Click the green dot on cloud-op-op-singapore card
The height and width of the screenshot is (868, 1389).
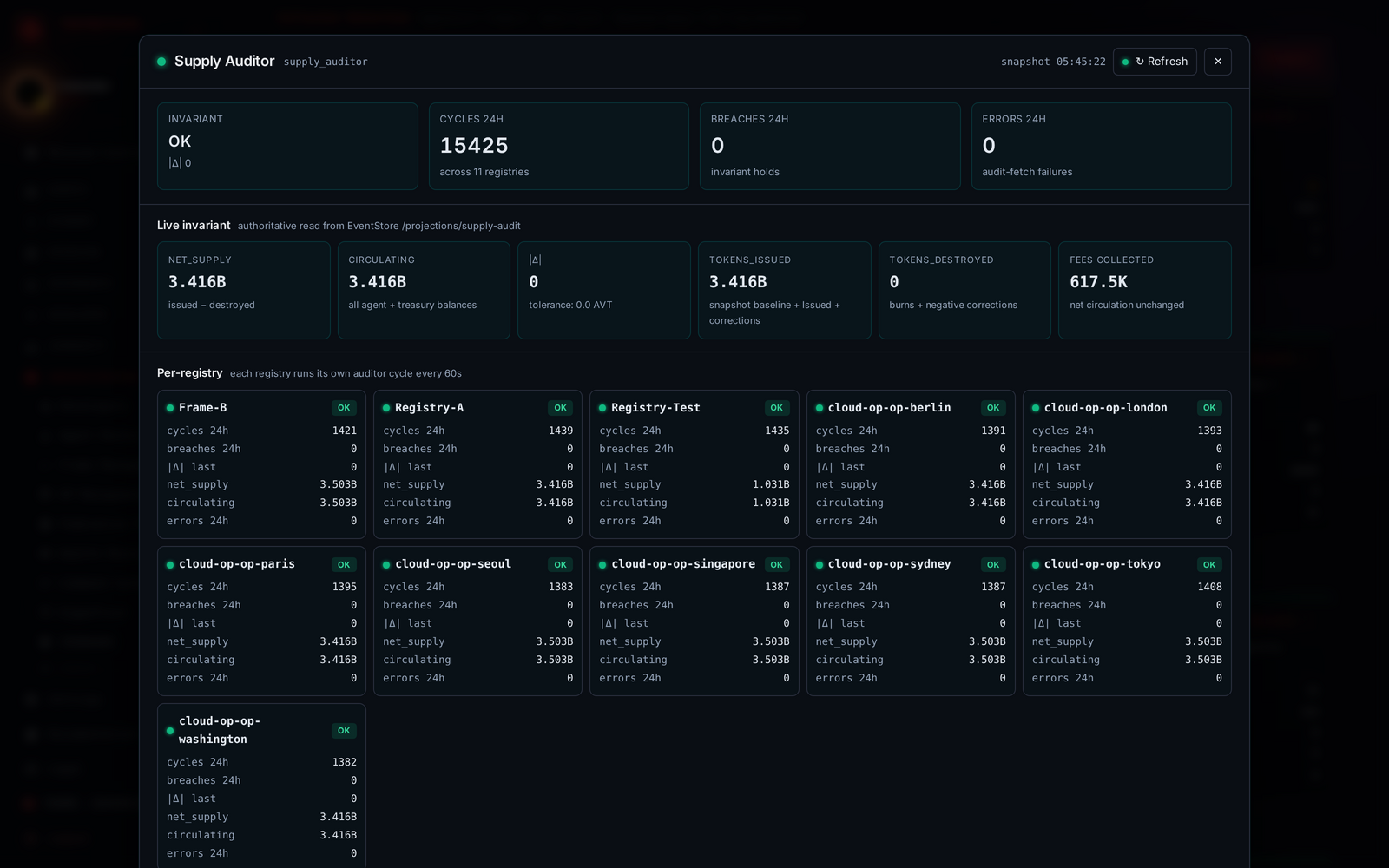coord(602,565)
